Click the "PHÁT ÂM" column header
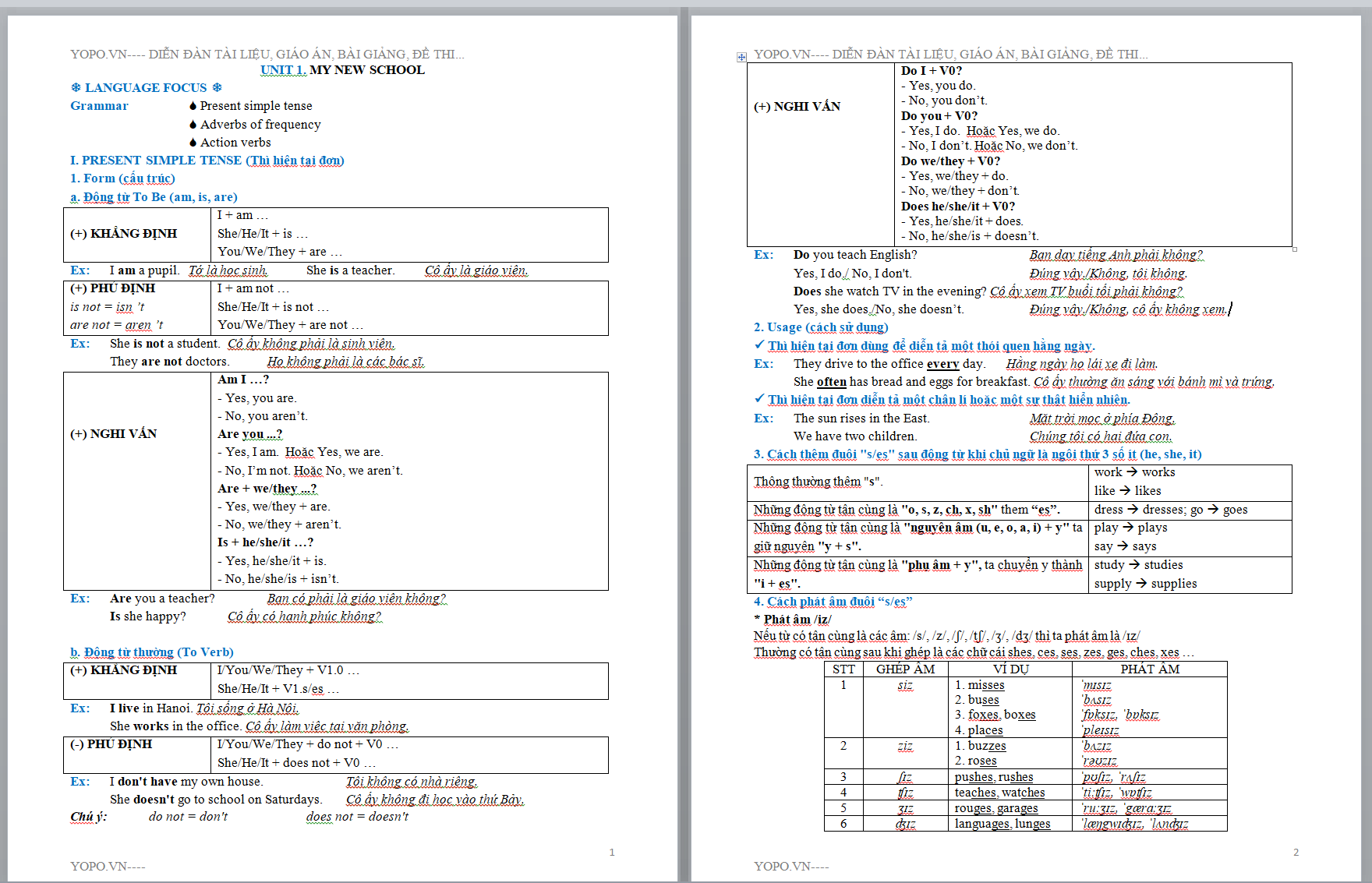 (1150, 669)
